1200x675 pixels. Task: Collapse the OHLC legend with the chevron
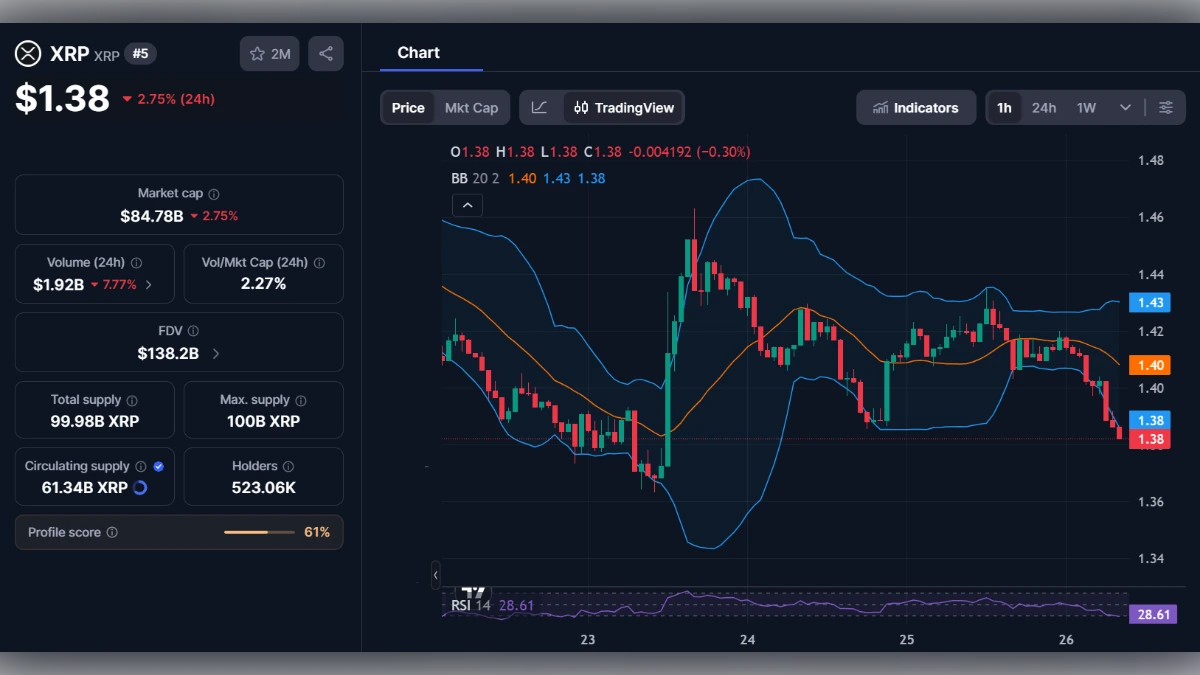(467, 204)
